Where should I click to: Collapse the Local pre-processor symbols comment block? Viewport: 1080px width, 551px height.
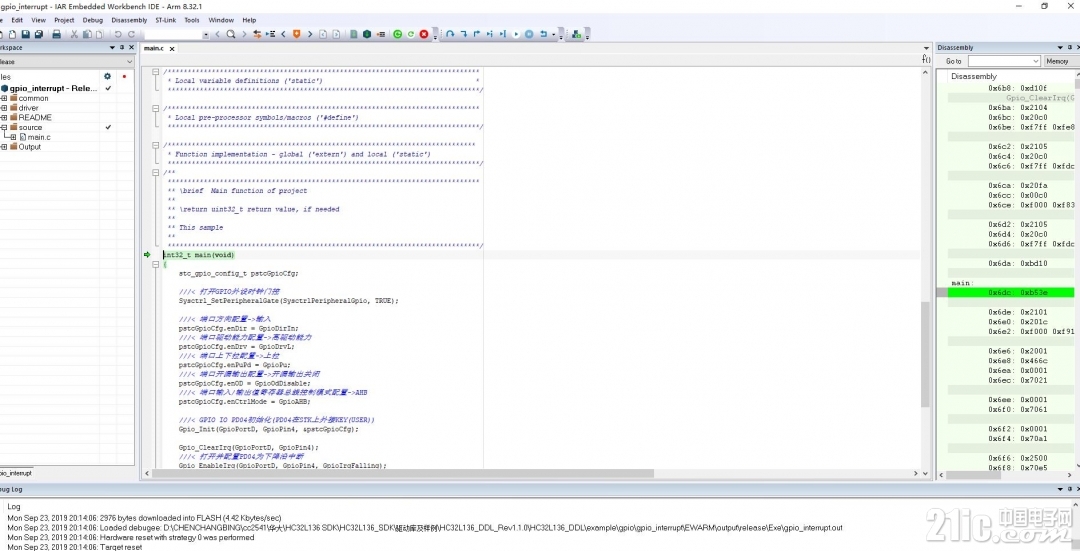(156, 108)
